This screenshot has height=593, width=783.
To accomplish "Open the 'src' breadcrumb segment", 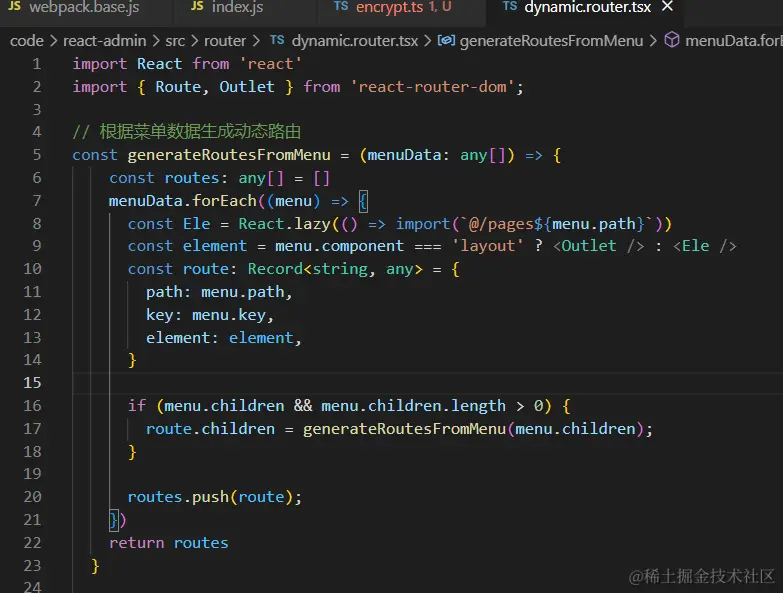I will coord(175,40).
